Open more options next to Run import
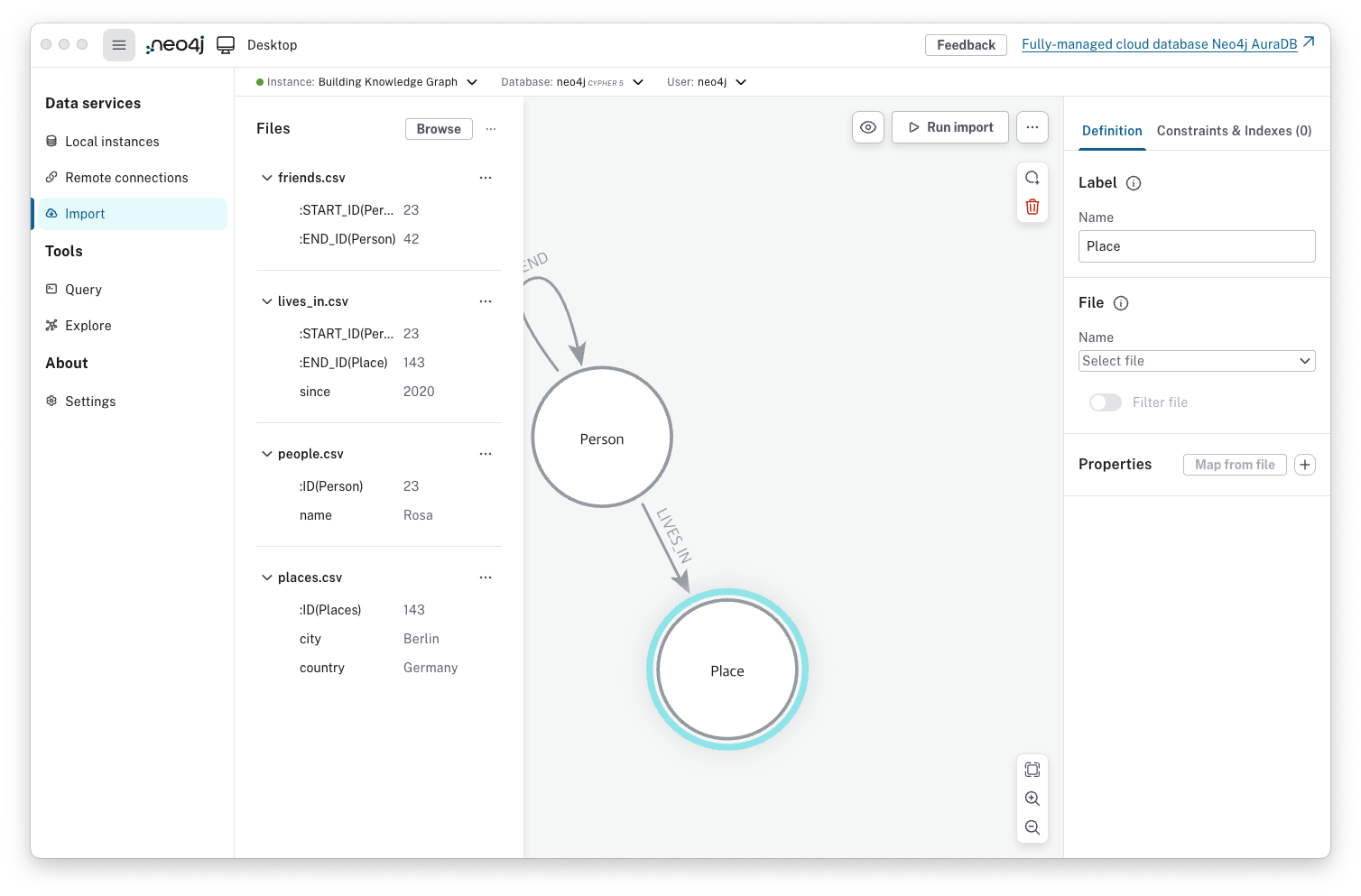 coord(1032,127)
